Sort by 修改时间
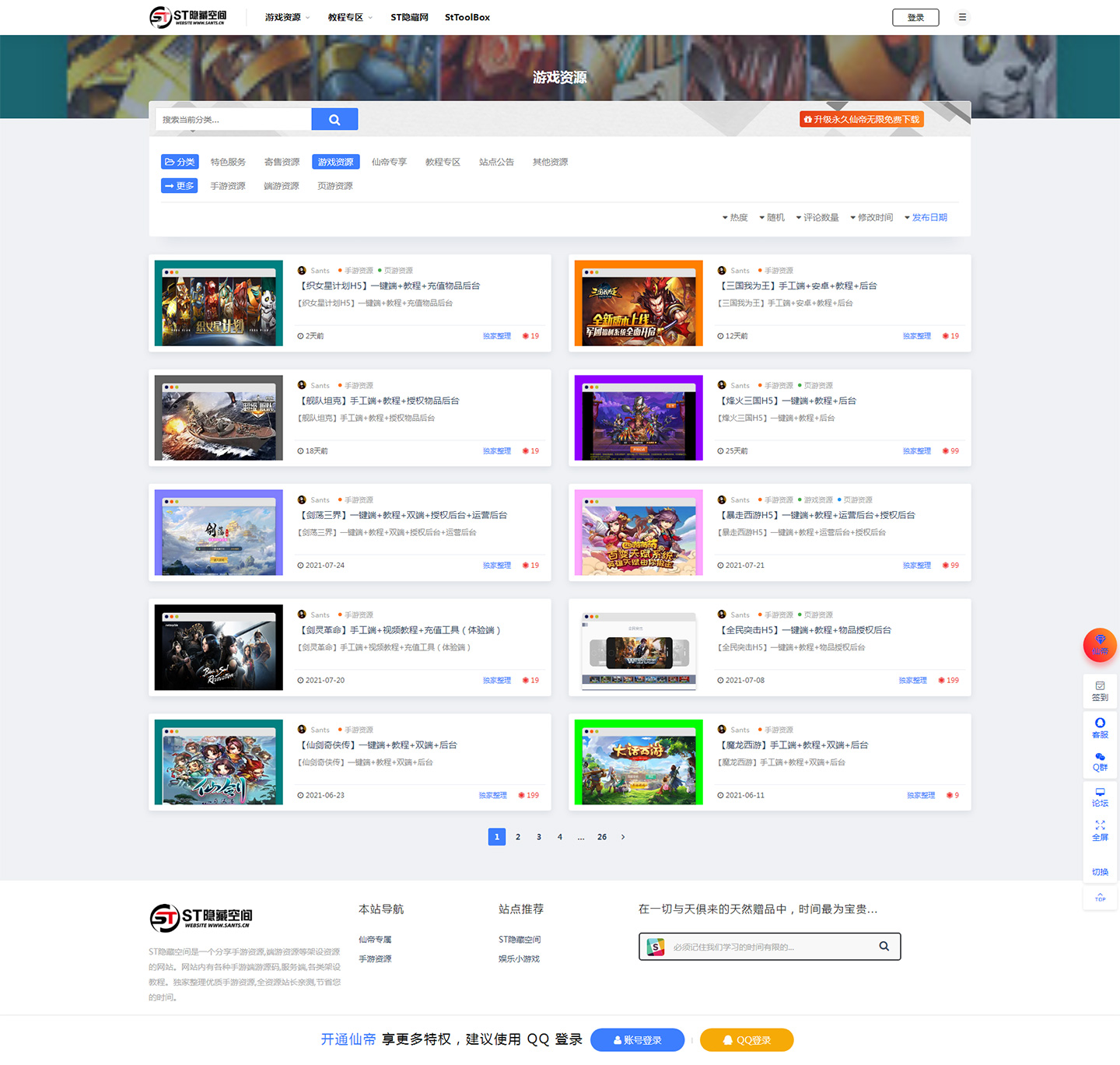This screenshot has width=1120, height=1065. tap(872, 218)
